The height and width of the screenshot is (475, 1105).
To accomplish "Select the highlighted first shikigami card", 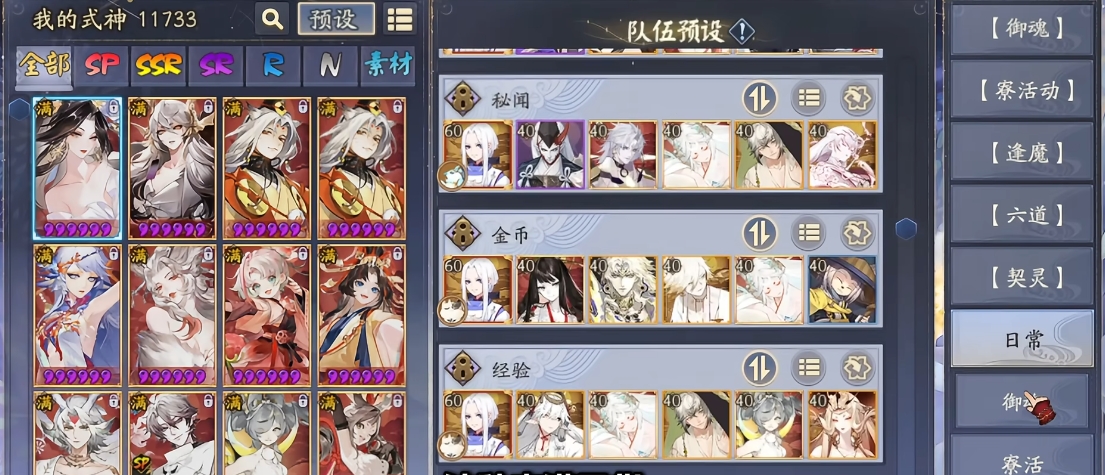I will (78, 168).
